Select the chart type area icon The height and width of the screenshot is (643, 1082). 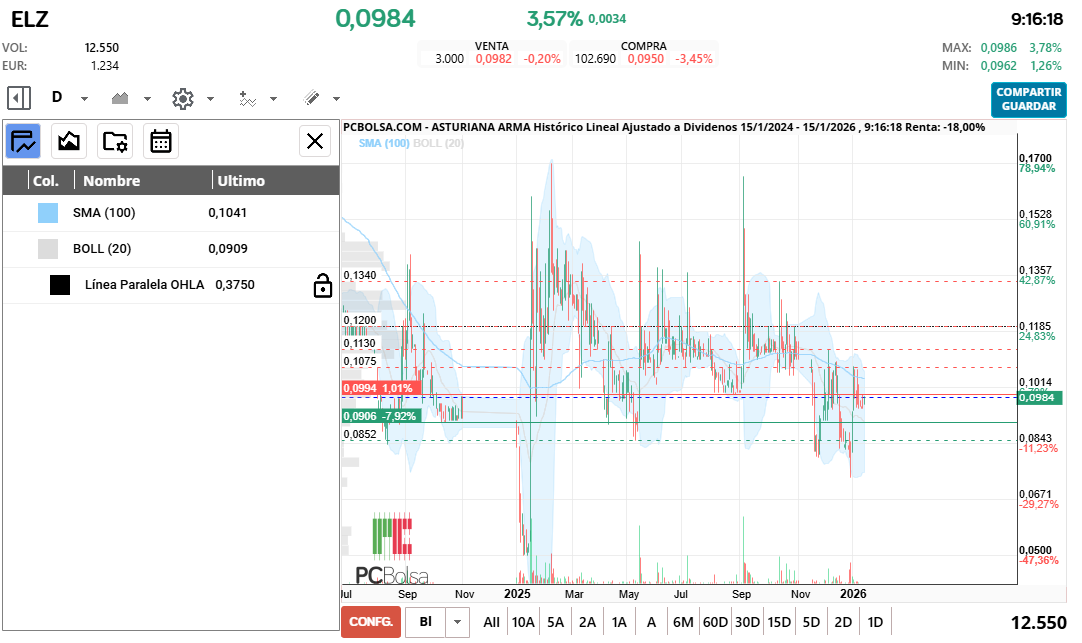(120, 98)
